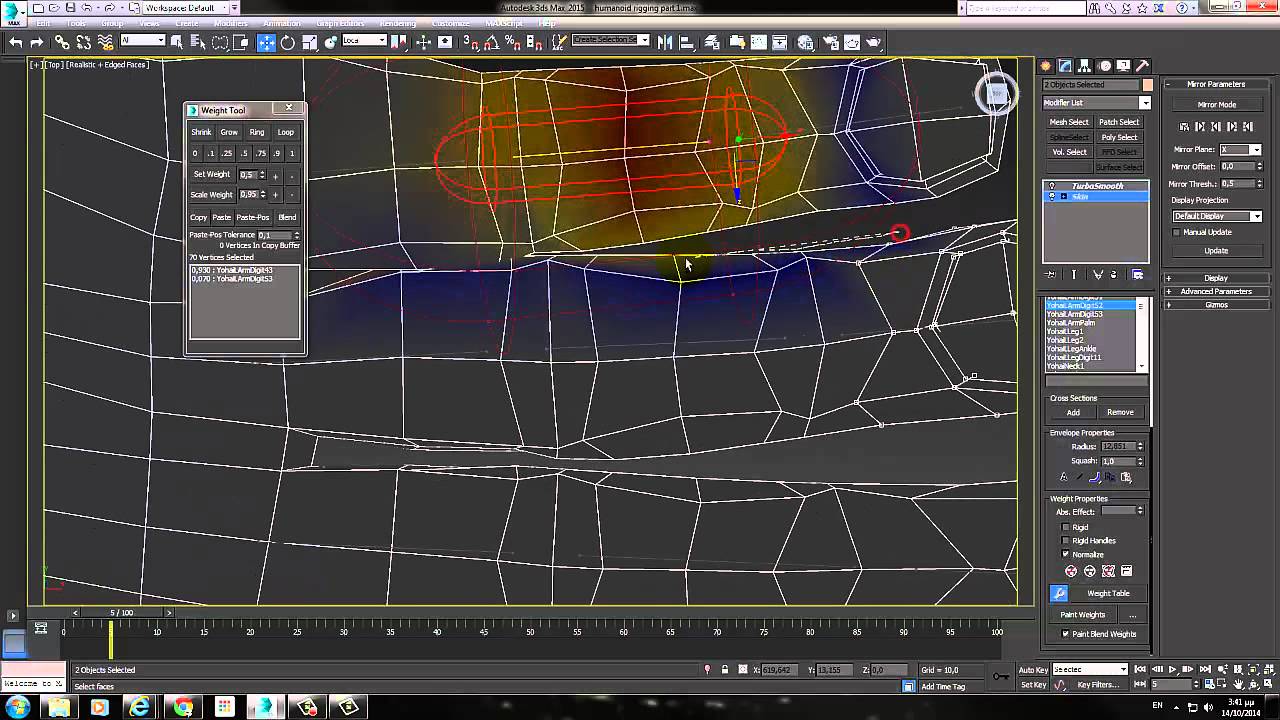
Task: Click the Pin Stack icon
Action: [x=1051, y=274]
